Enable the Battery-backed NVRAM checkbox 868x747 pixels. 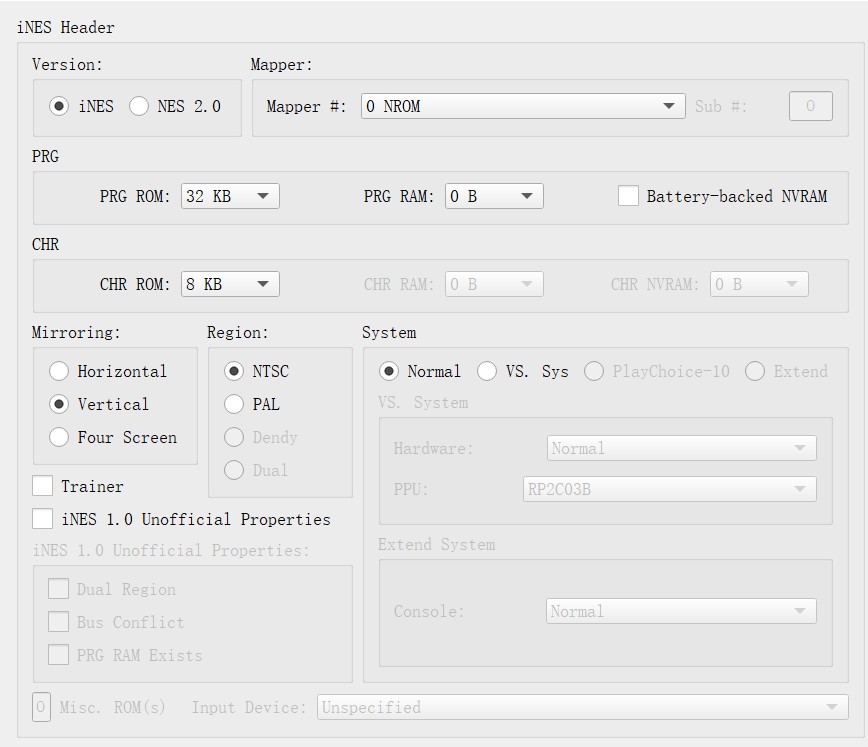pos(628,196)
